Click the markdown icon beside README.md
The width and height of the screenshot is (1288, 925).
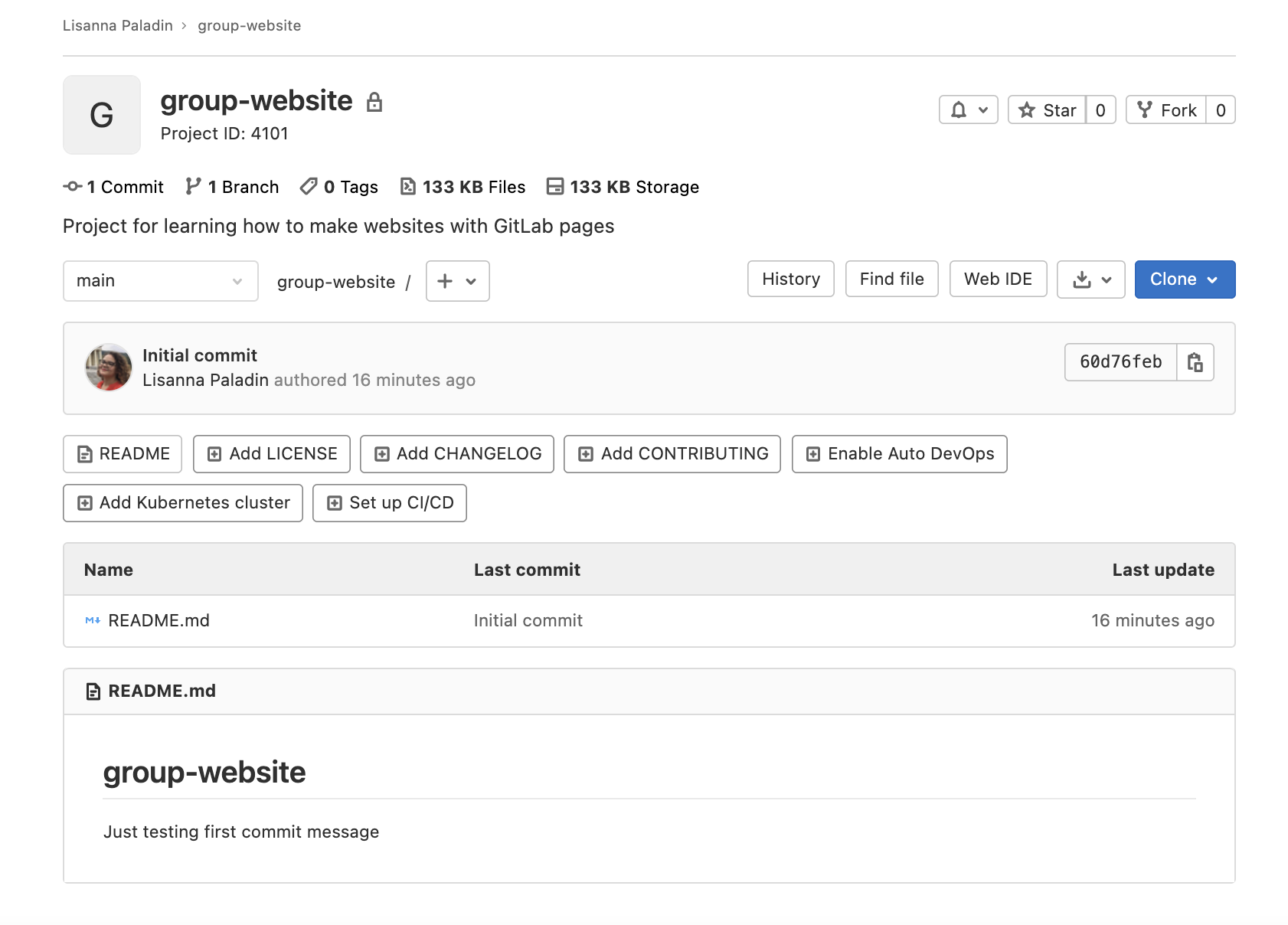[x=92, y=620]
